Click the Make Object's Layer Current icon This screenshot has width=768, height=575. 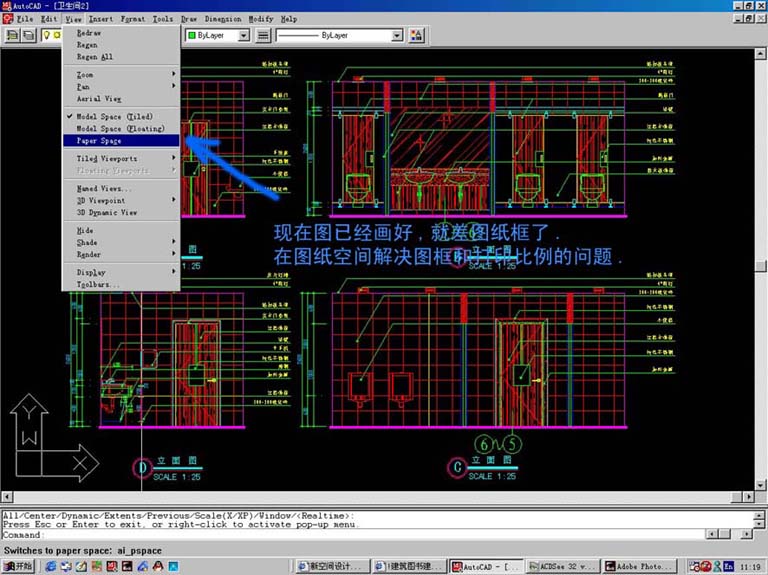tap(12, 35)
